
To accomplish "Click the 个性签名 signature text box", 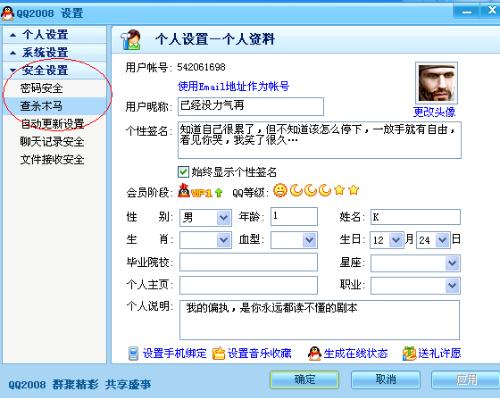I will click(x=320, y=140).
